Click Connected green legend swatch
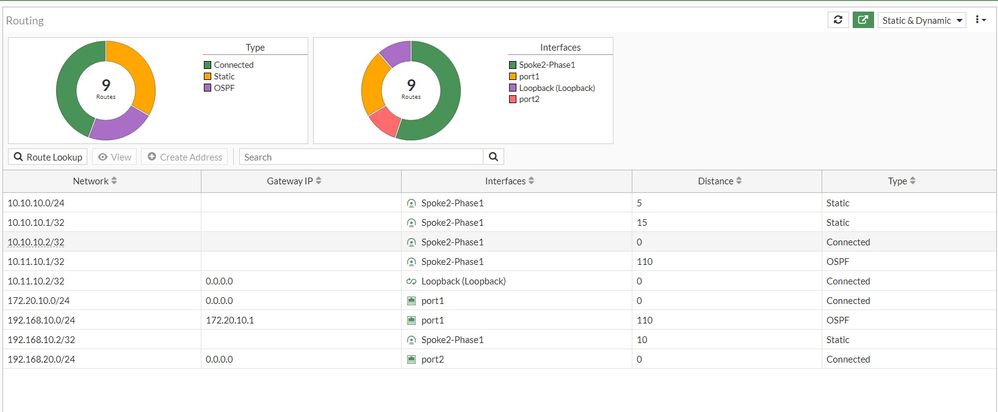Image resolution: width=998 pixels, height=412 pixels. pyautogui.click(x=207, y=65)
